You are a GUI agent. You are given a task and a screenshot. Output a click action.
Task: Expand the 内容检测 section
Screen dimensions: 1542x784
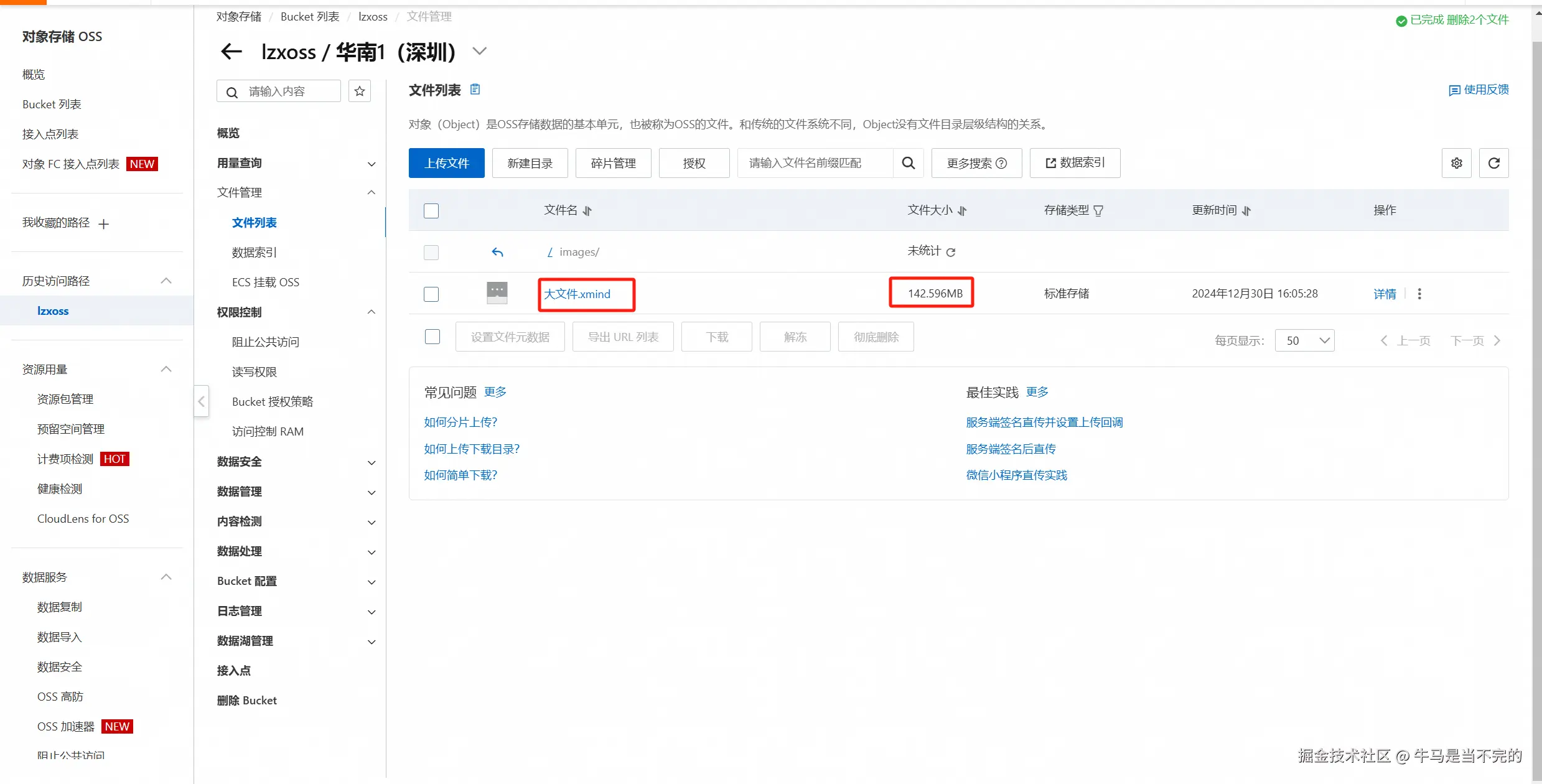[x=371, y=523]
